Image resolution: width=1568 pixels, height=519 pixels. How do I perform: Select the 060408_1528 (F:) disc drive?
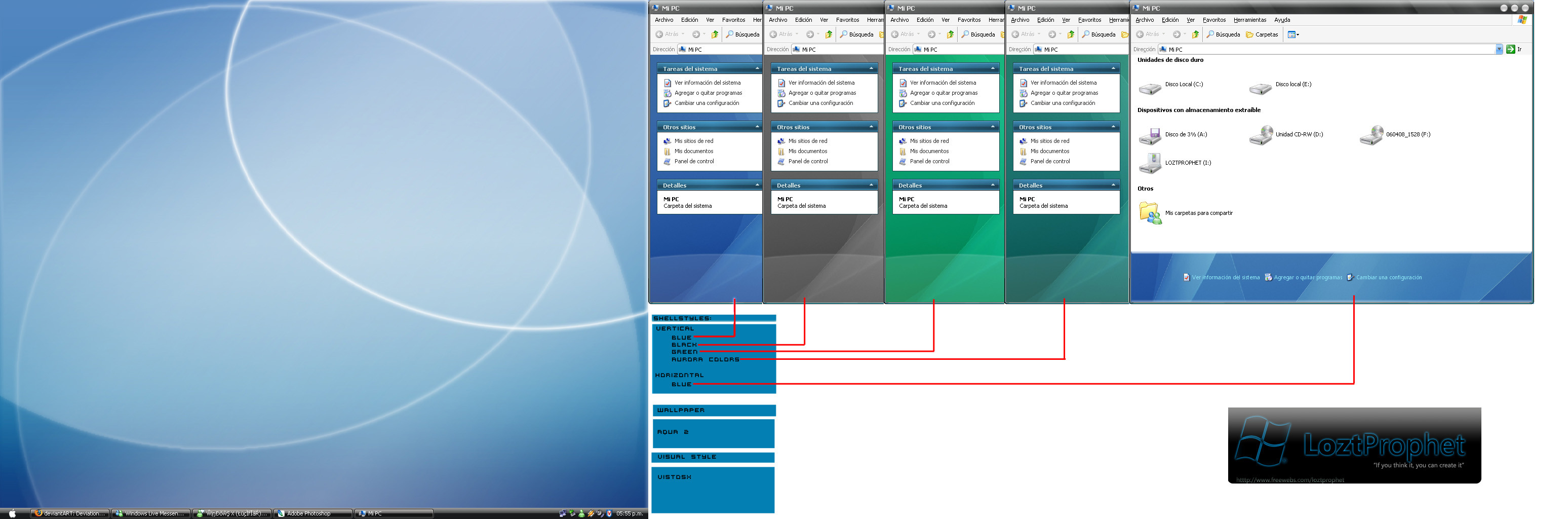[x=1371, y=135]
